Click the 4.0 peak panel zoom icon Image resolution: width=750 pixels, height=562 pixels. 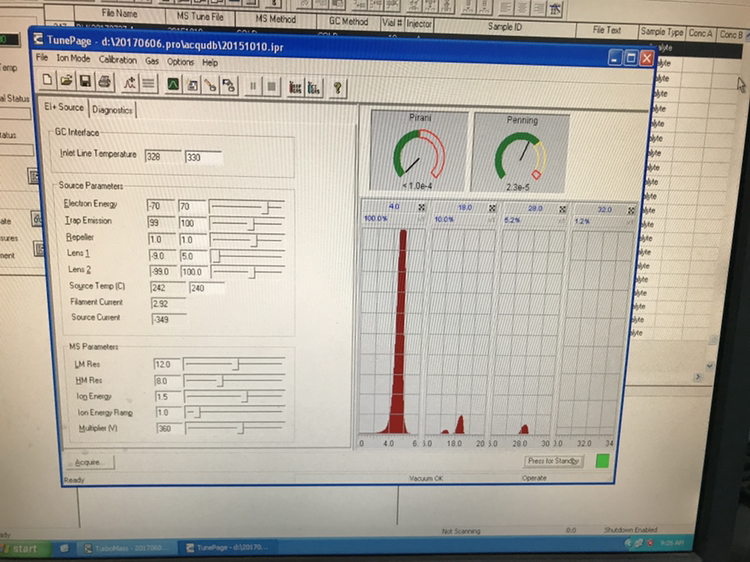[x=421, y=207]
